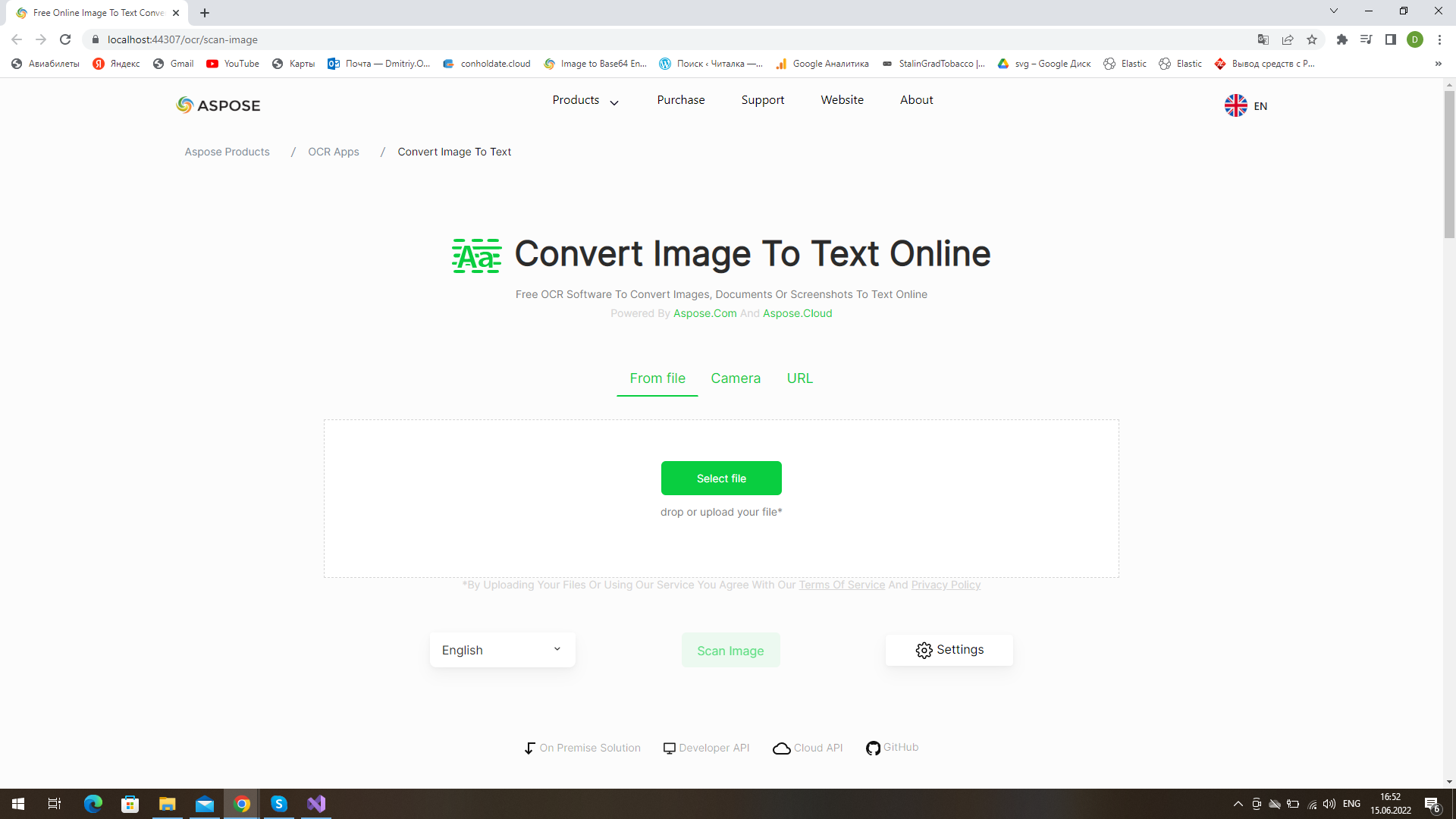Screen dimensions: 1456x819
Task: Bookmark this page with the star icon
Action: [1312, 39]
